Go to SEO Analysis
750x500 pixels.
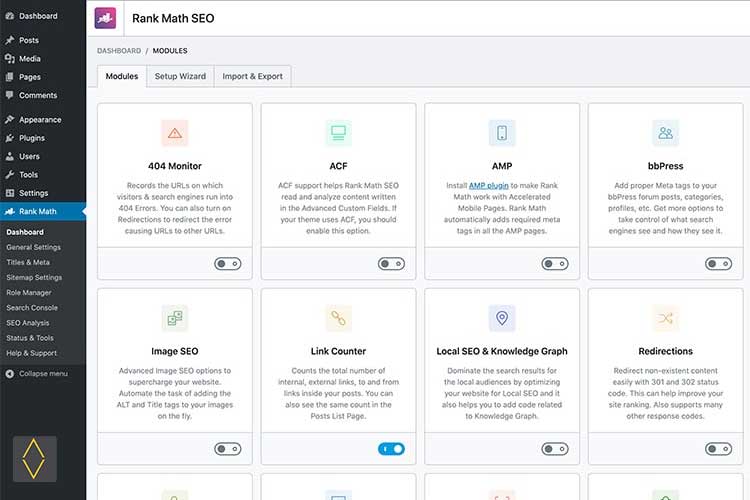tap(28, 323)
